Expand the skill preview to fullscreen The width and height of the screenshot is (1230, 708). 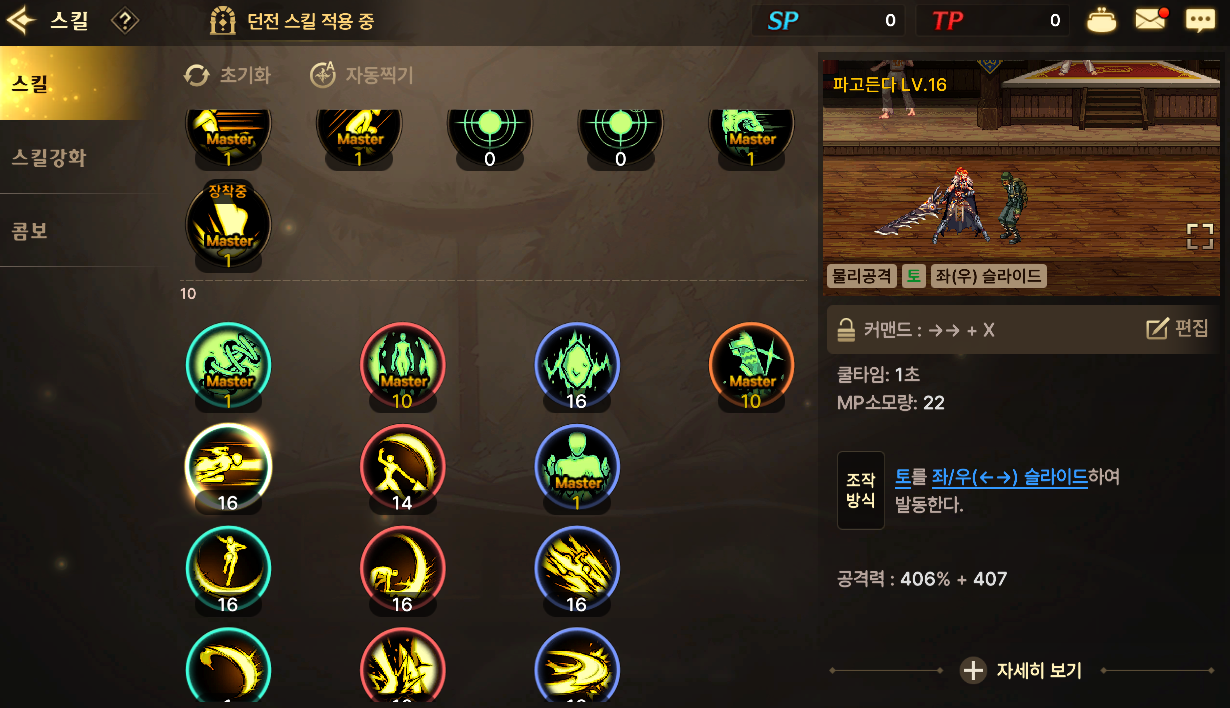click(1200, 236)
